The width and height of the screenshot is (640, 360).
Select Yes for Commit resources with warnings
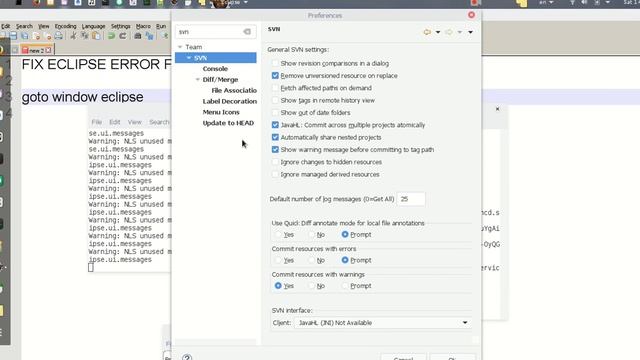278,286
